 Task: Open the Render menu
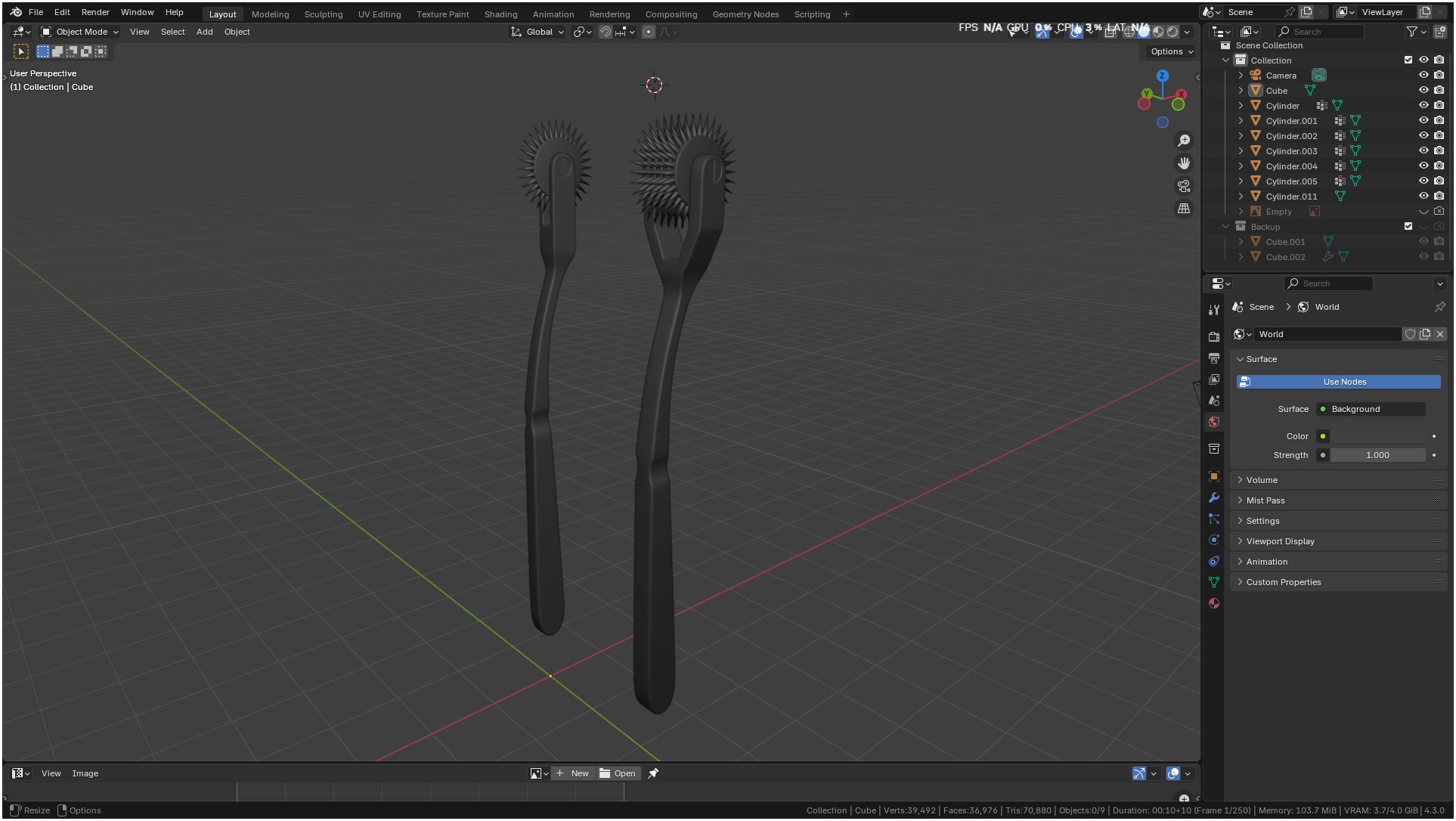coord(95,12)
